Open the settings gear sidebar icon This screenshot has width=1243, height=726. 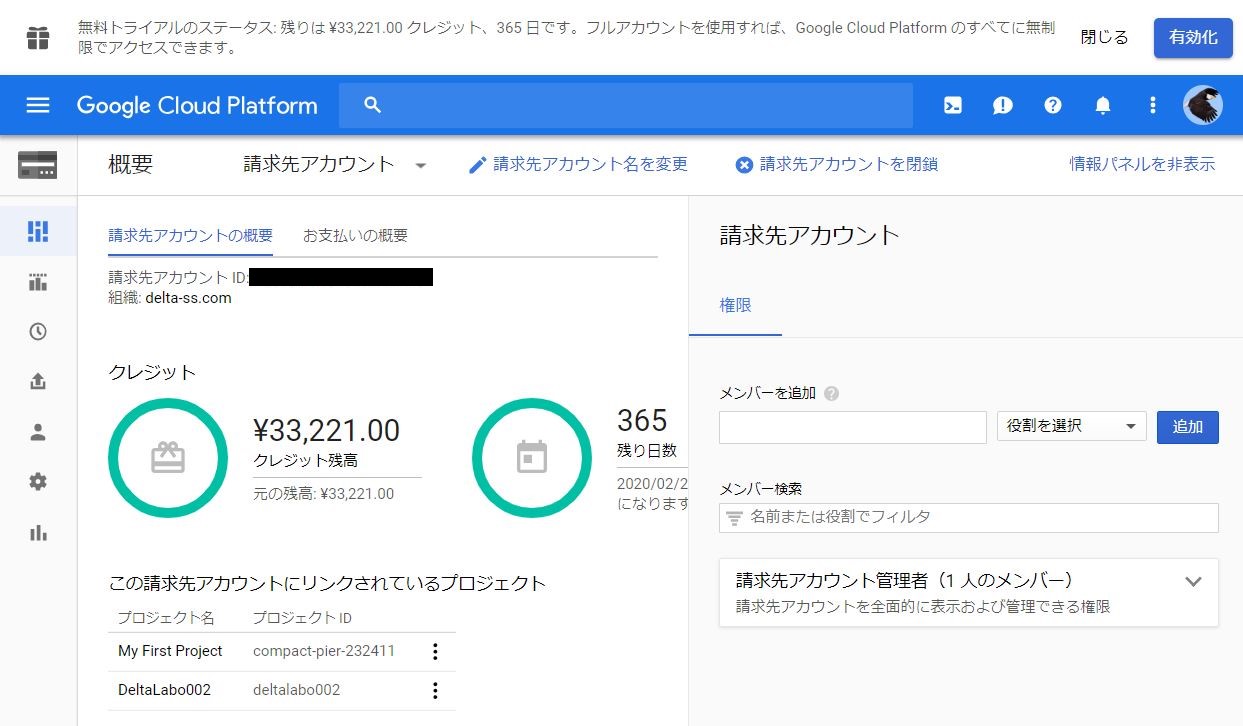pyautogui.click(x=38, y=482)
